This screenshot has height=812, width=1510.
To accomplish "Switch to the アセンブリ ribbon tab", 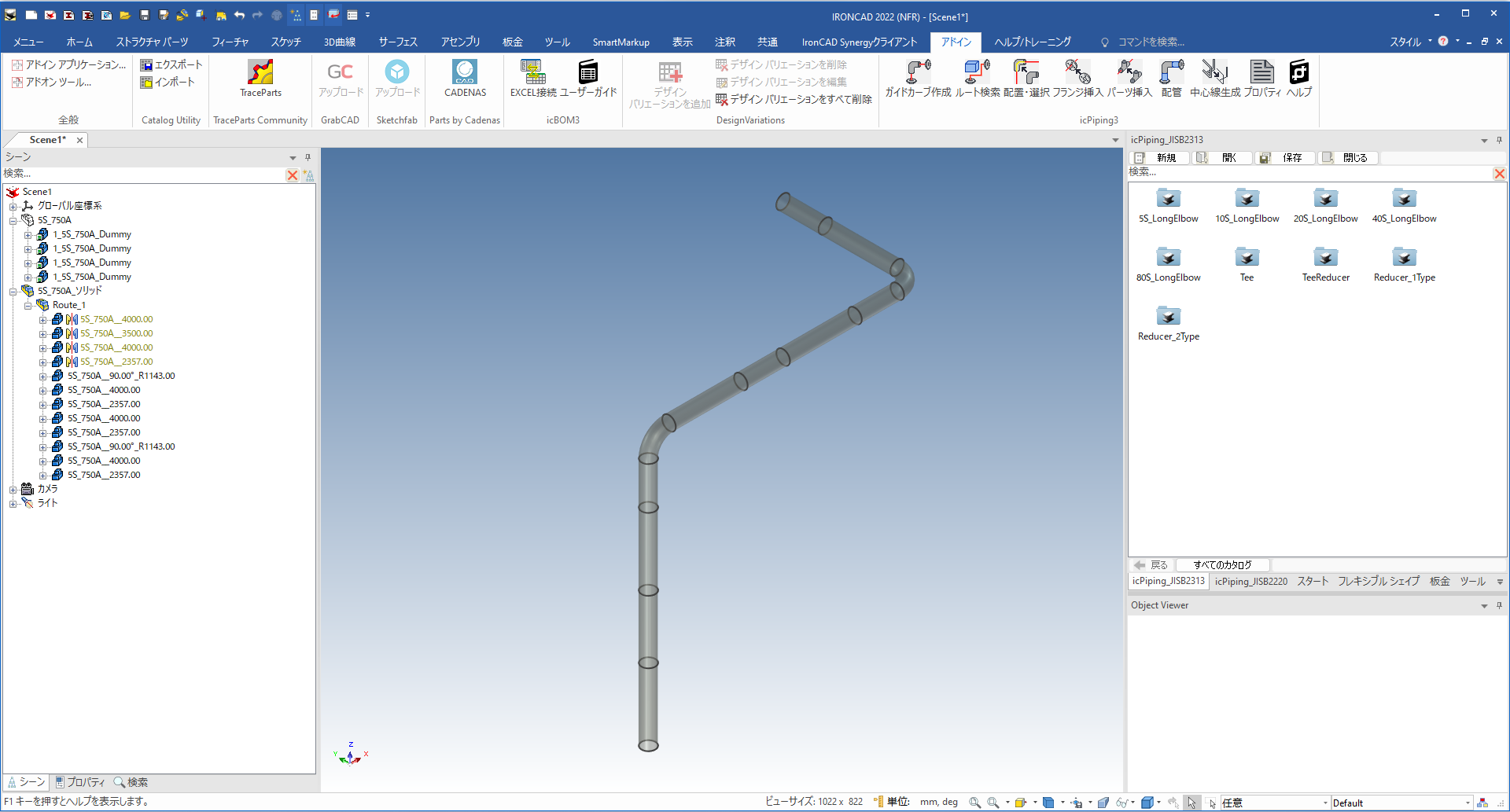I will (460, 42).
